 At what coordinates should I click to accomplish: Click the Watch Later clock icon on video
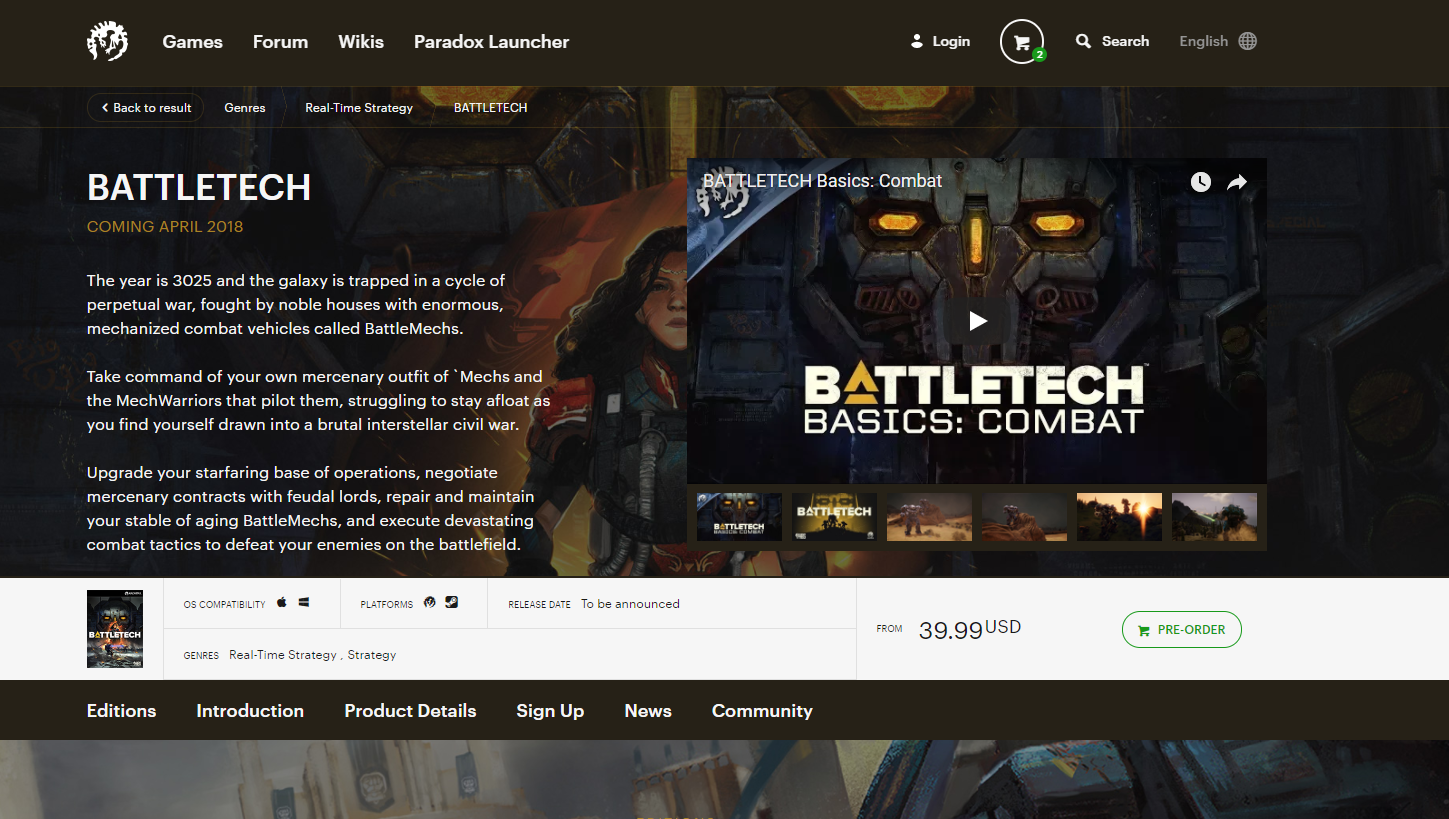[x=1200, y=182]
